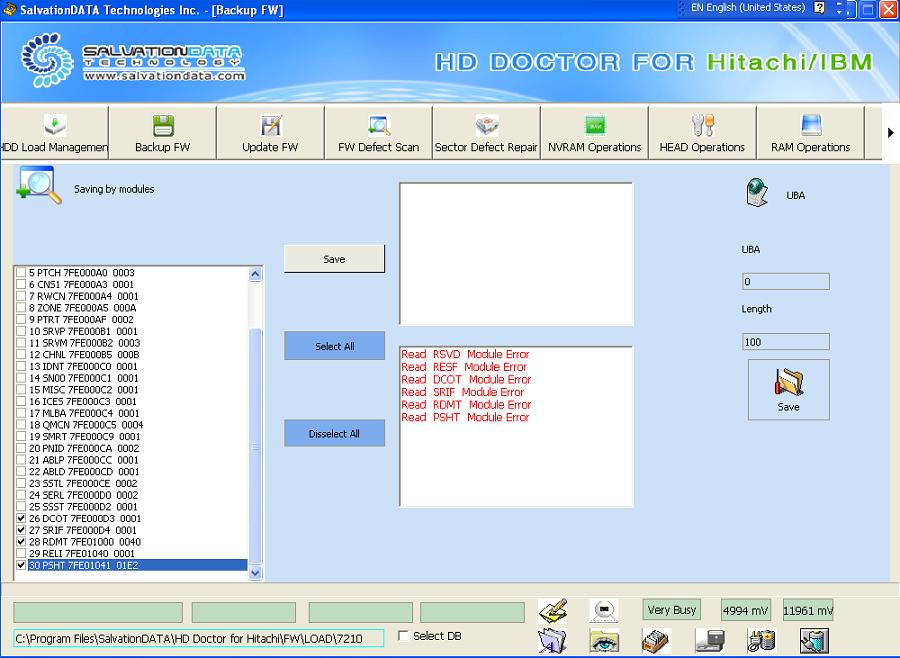Click 'Read RDMT Module Error' log line

[466, 405]
